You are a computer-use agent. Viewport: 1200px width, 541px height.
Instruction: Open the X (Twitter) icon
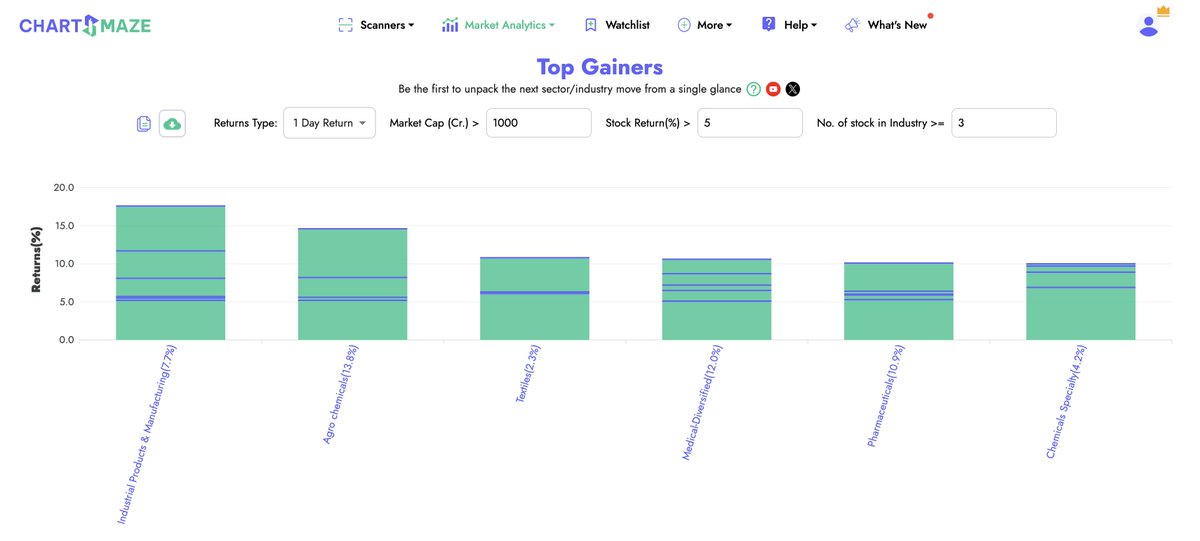click(793, 89)
